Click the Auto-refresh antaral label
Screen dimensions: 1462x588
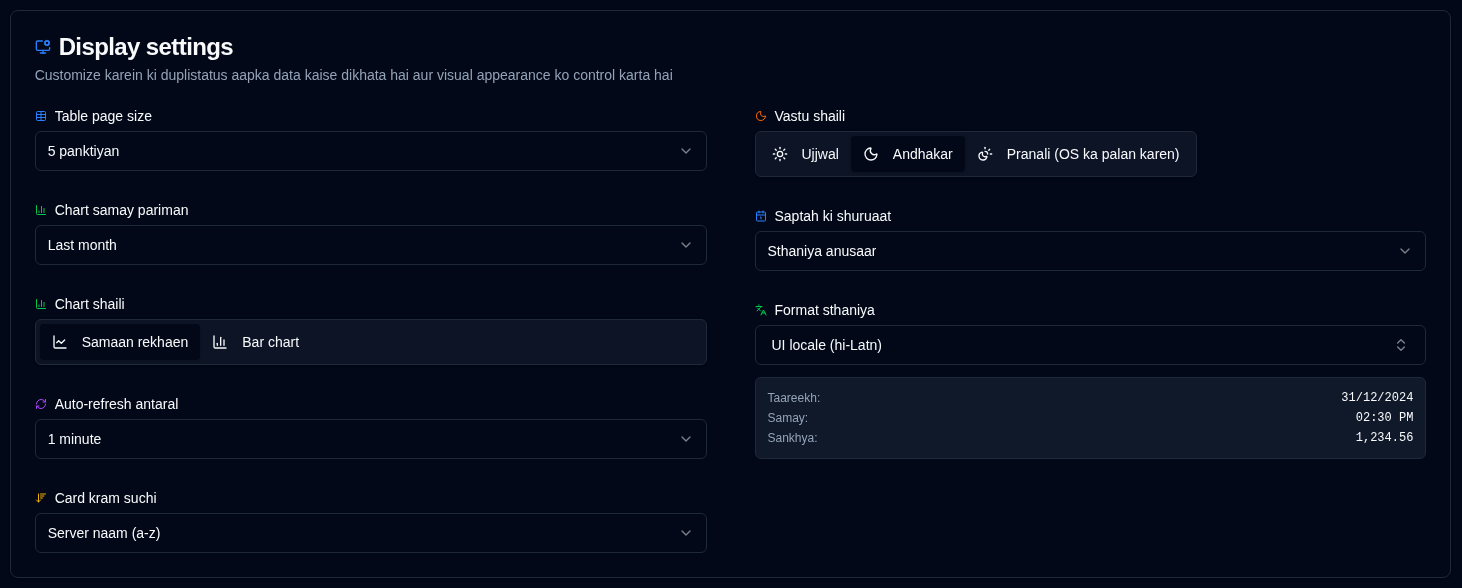pyautogui.click(x=117, y=404)
